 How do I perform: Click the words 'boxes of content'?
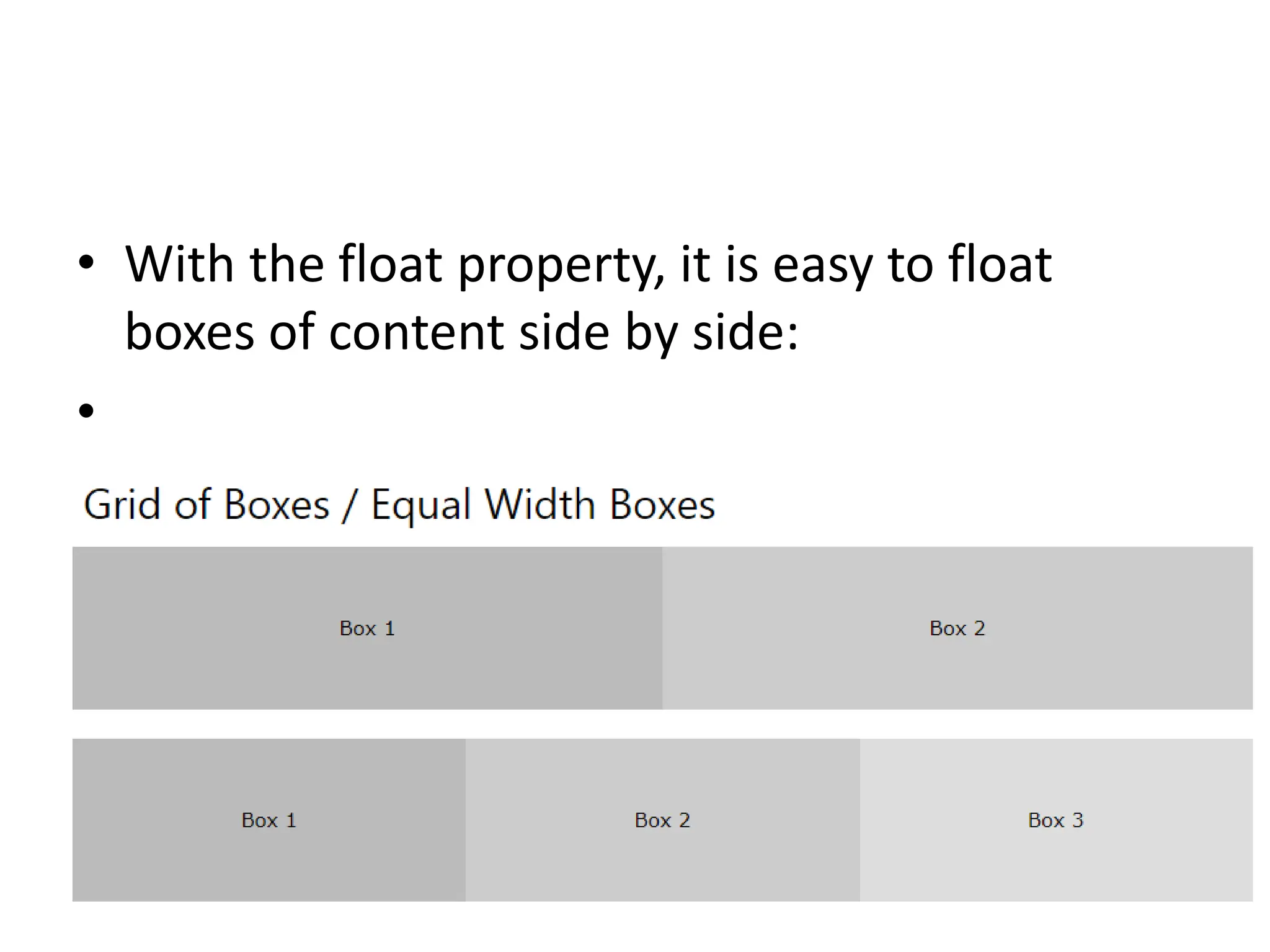314,332
